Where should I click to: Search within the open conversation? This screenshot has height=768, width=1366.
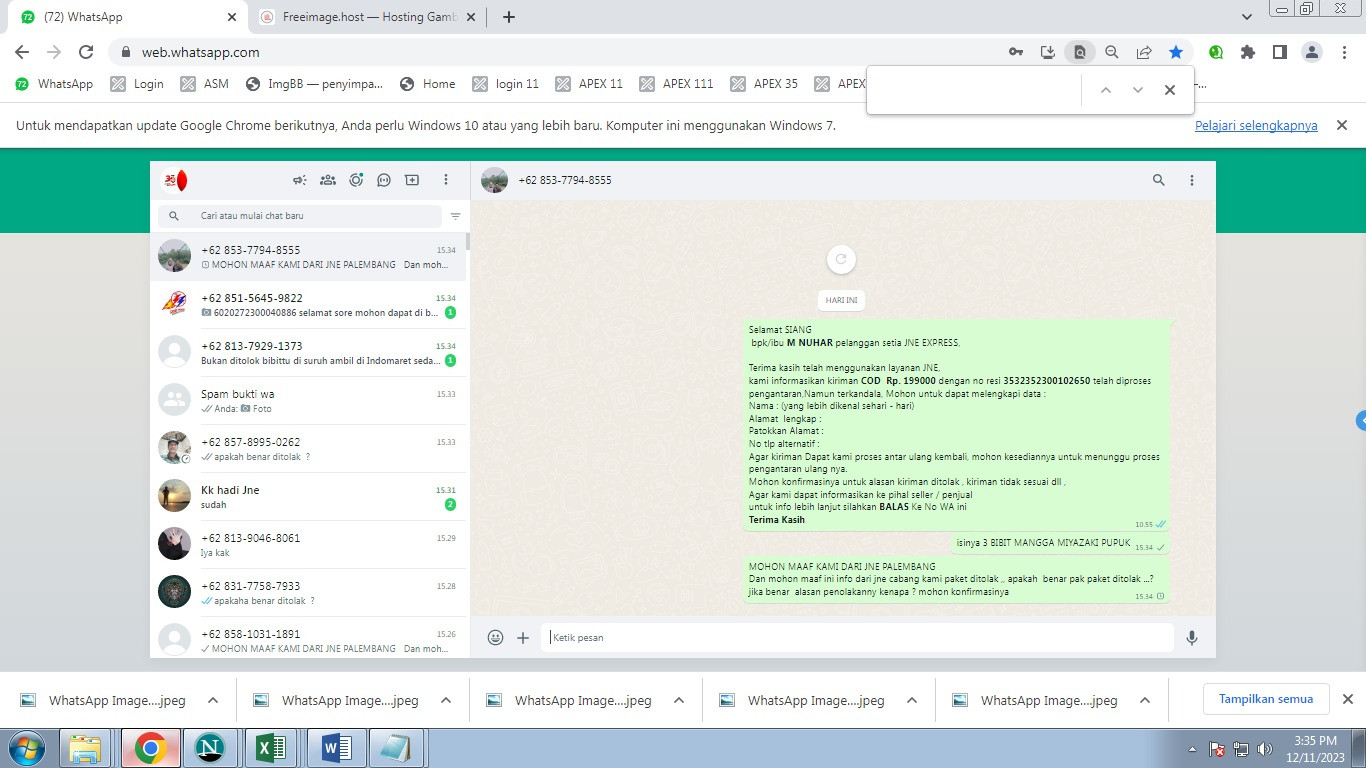1159,180
